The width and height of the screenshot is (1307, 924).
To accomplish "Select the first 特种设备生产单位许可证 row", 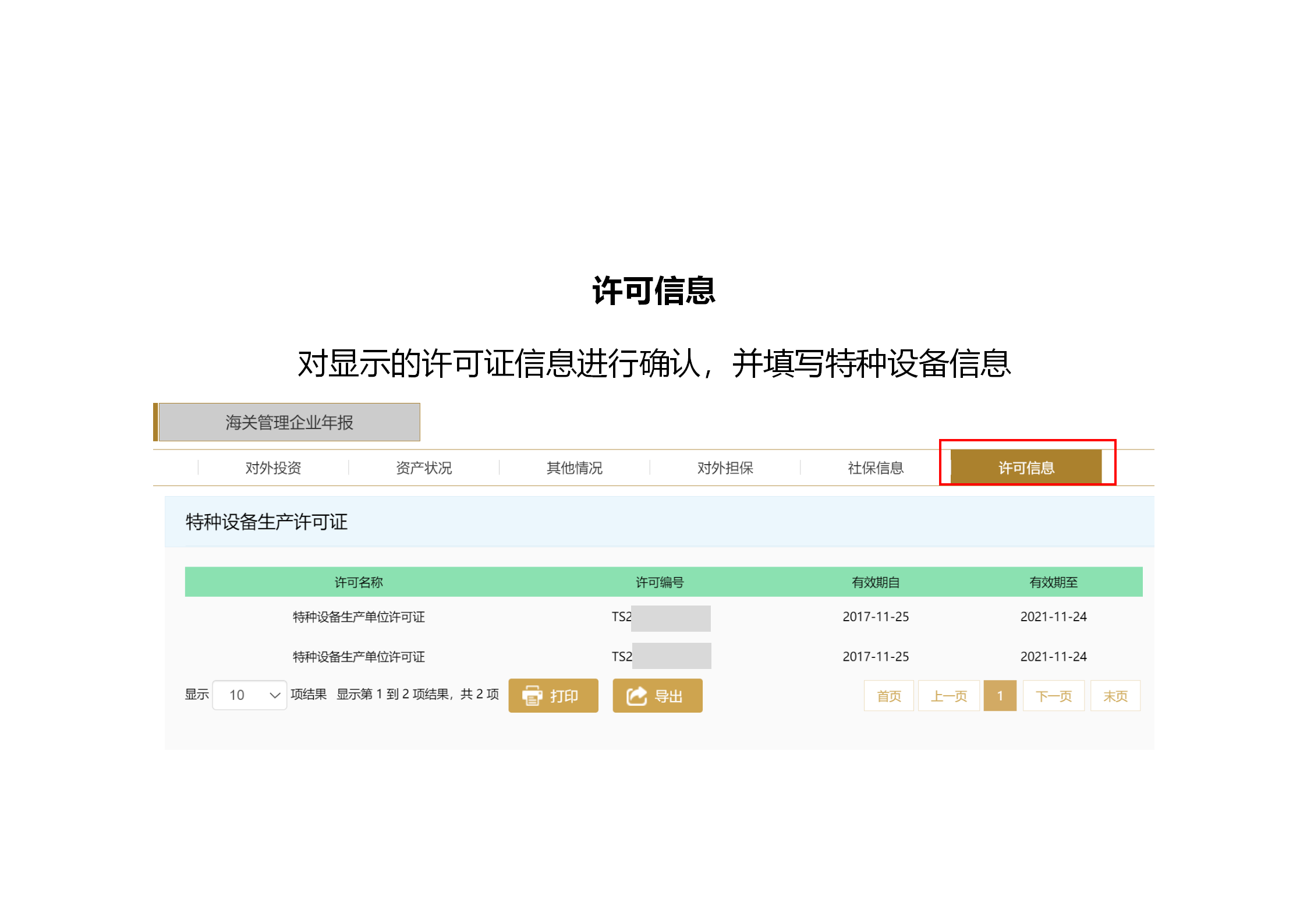I will [x=357, y=617].
